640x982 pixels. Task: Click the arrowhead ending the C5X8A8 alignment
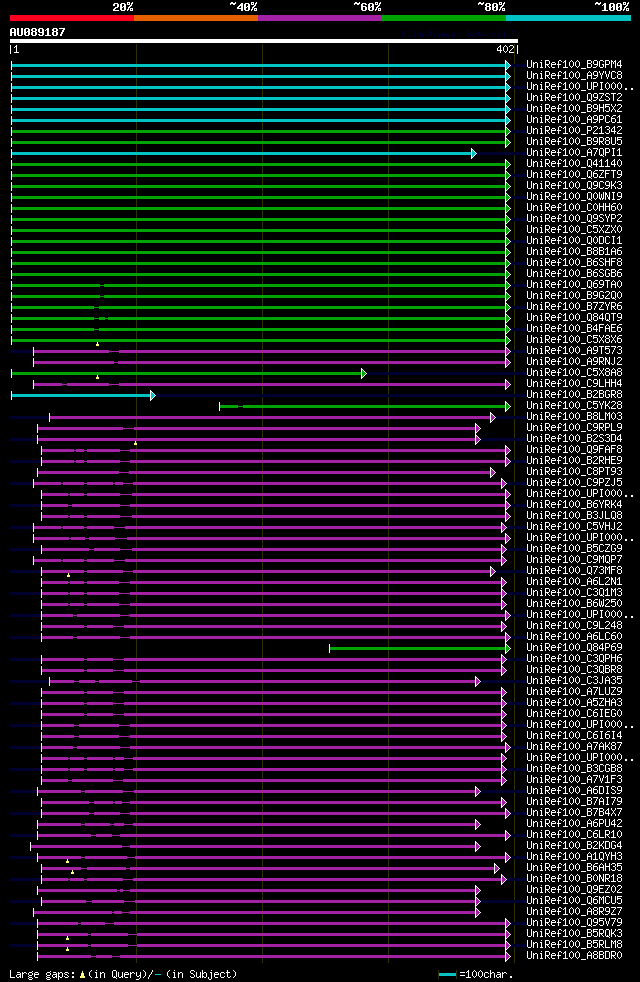[364, 374]
